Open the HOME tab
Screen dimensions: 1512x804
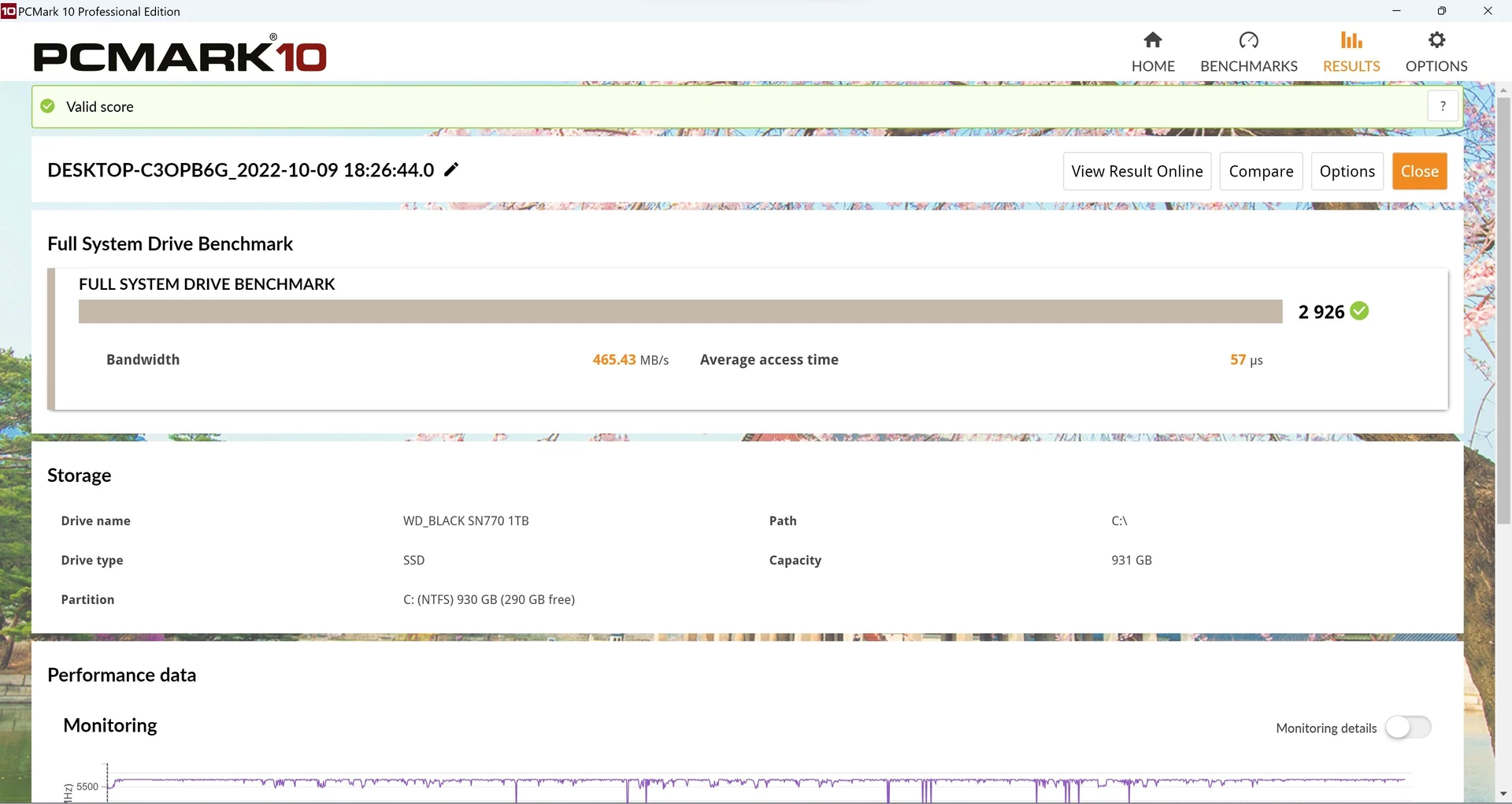pyautogui.click(x=1153, y=53)
